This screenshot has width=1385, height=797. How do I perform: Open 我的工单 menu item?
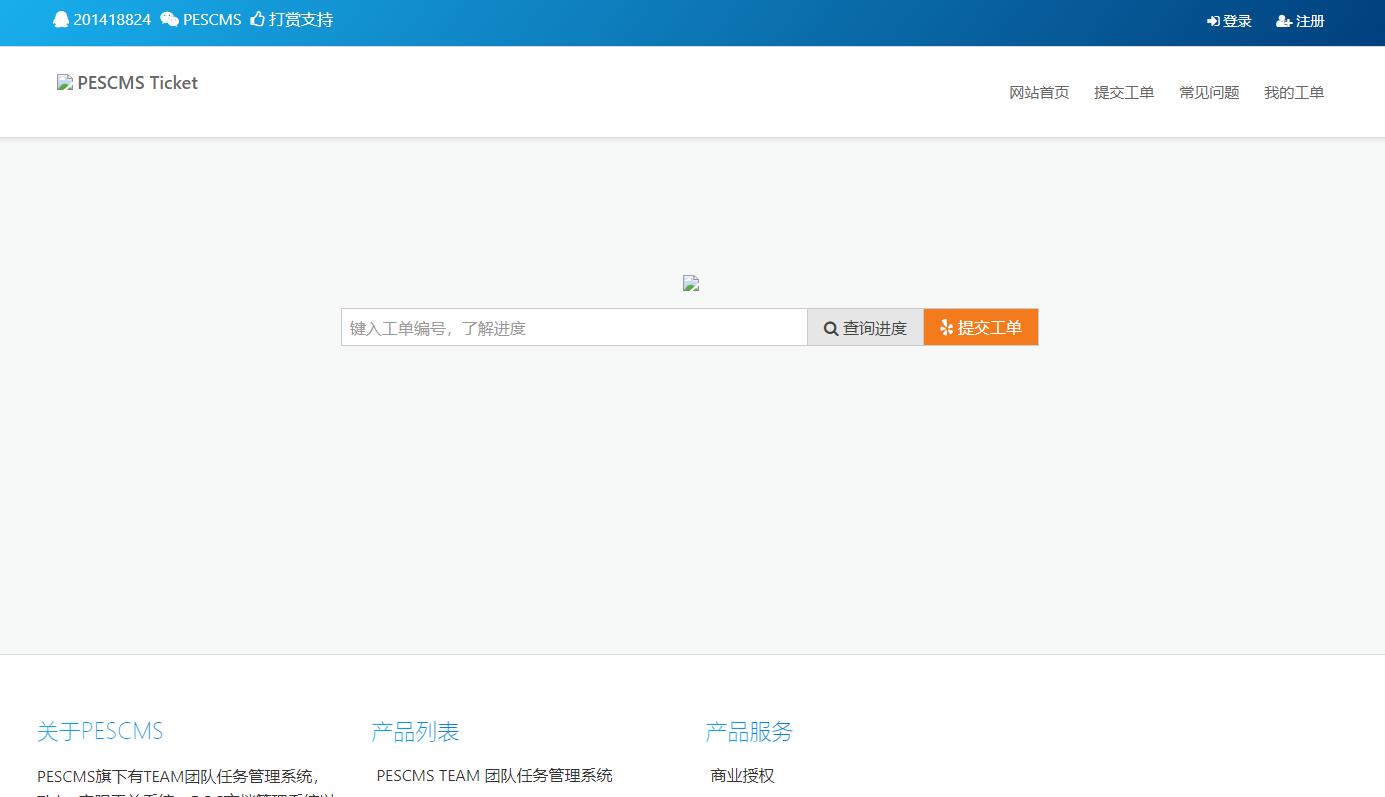pyautogui.click(x=1294, y=92)
